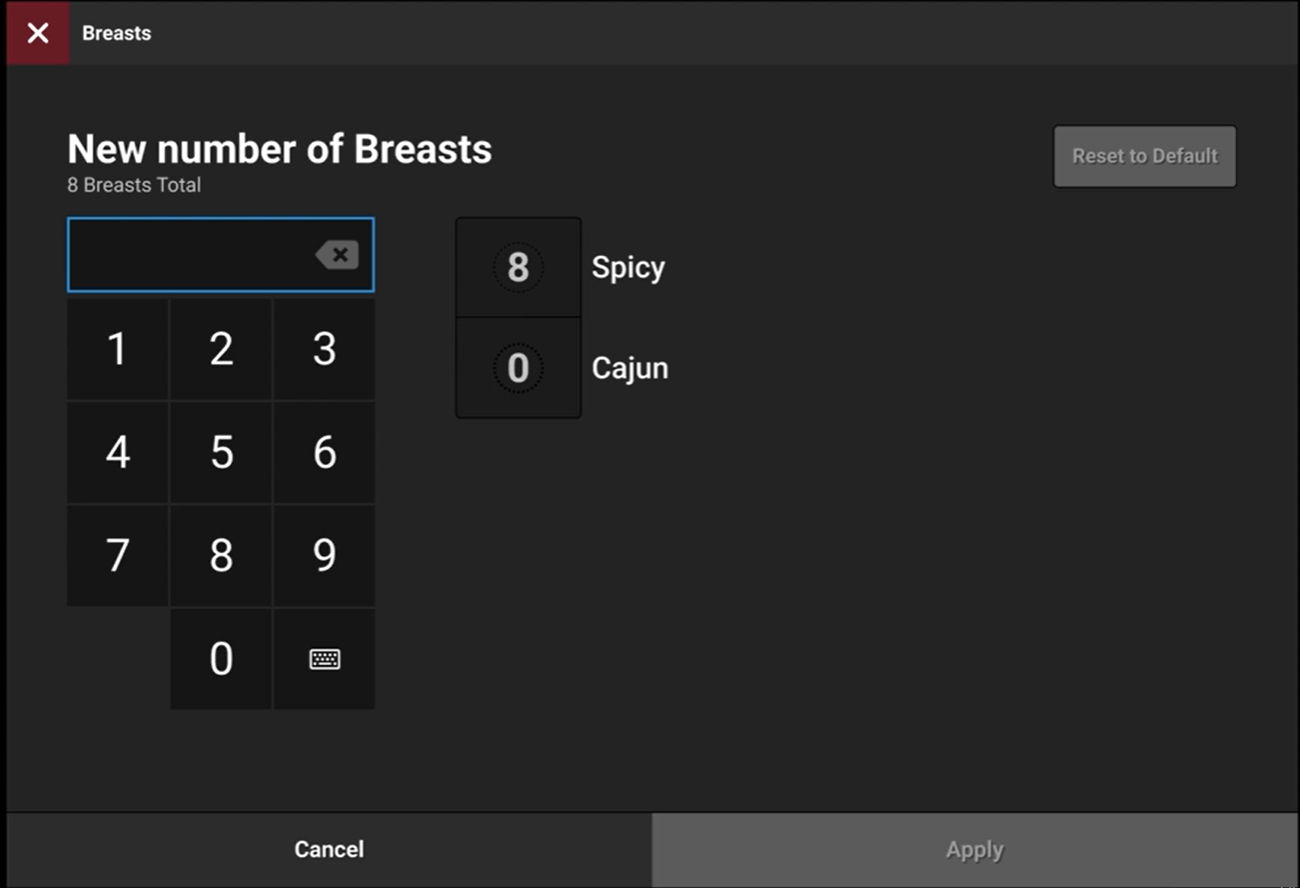
Task: Click the backspace icon in the input field
Action: pos(337,254)
